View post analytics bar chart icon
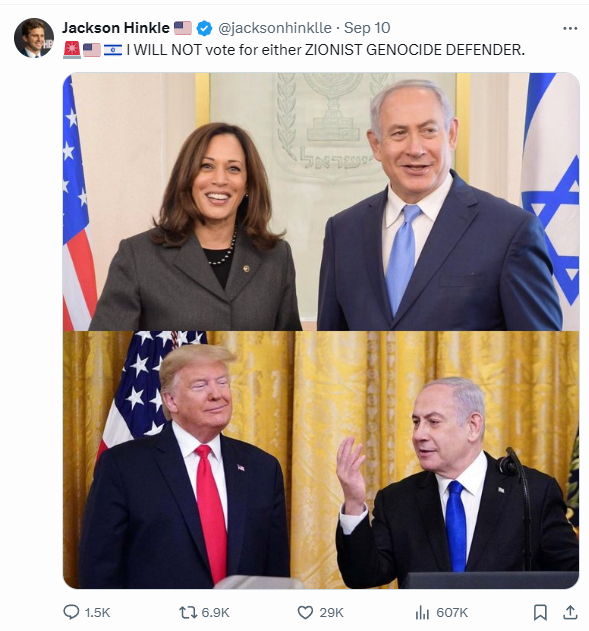 tap(422, 612)
